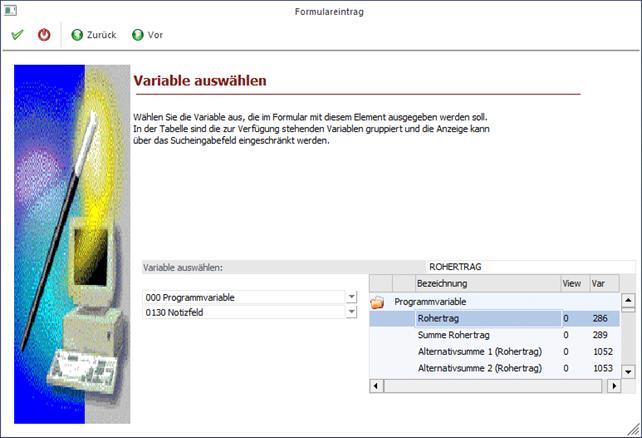This screenshot has height=438, width=642.
Task: Click the Programmvariable folder icon
Action: [377, 302]
